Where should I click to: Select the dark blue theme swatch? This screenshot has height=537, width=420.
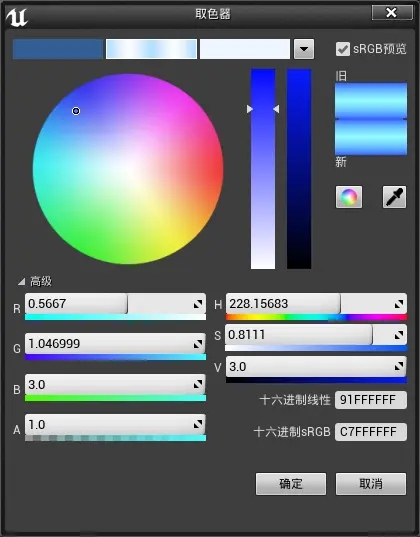(x=58, y=49)
